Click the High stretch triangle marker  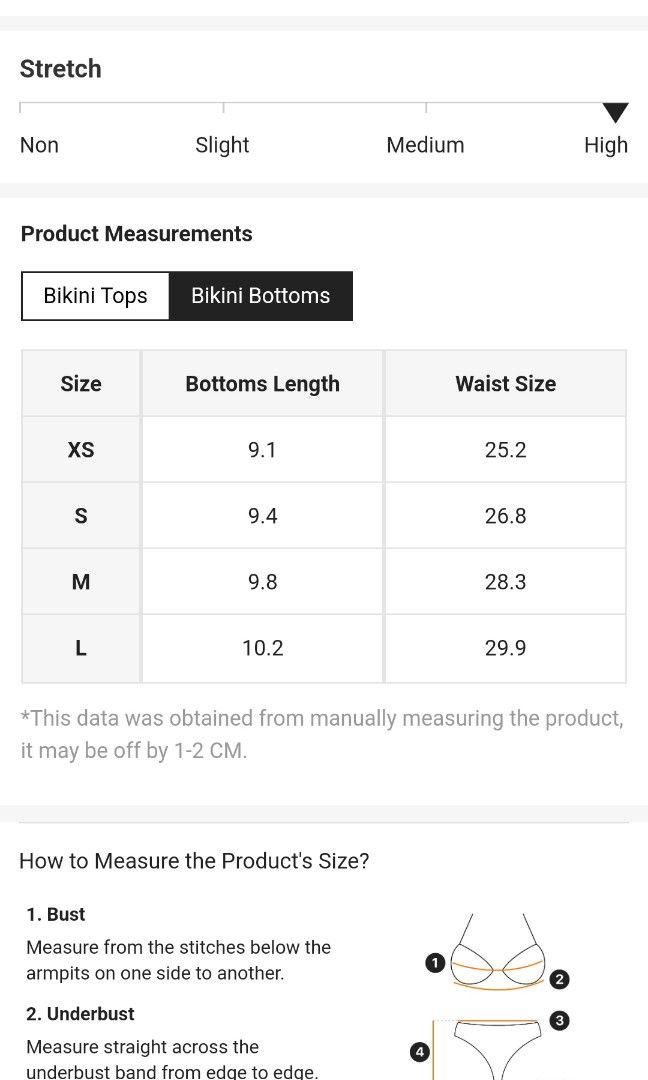615,113
